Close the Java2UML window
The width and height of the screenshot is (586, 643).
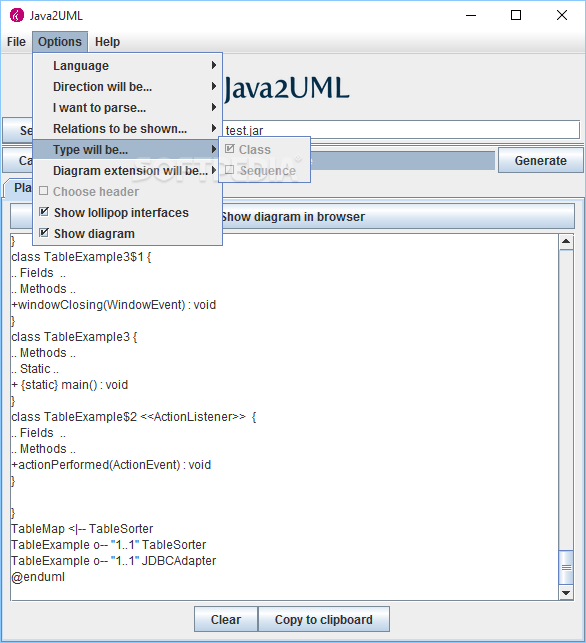point(562,16)
